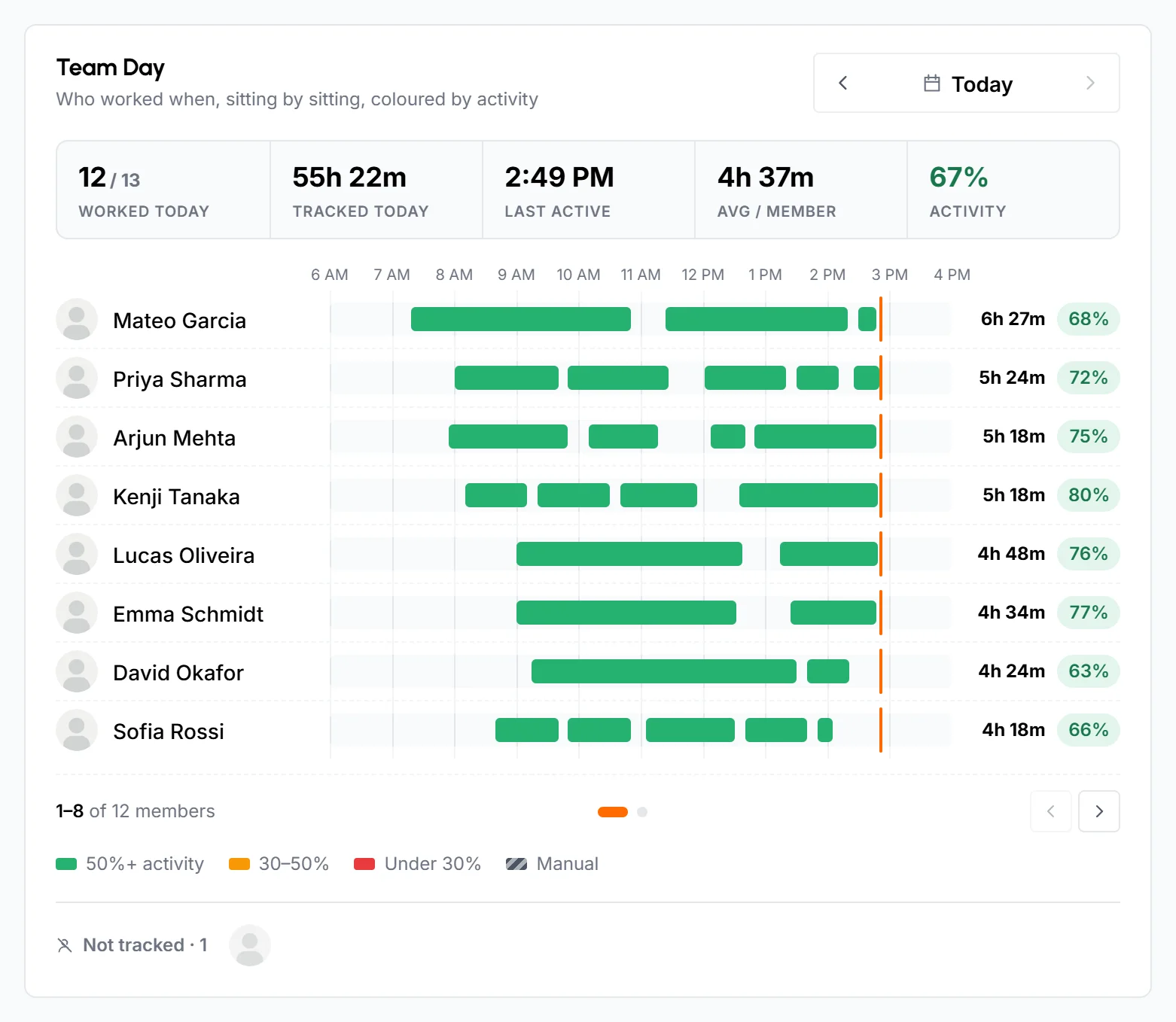Select Arjun Mehta's name
This screenshot has height=1022, width=1176.
coord(174,438)
